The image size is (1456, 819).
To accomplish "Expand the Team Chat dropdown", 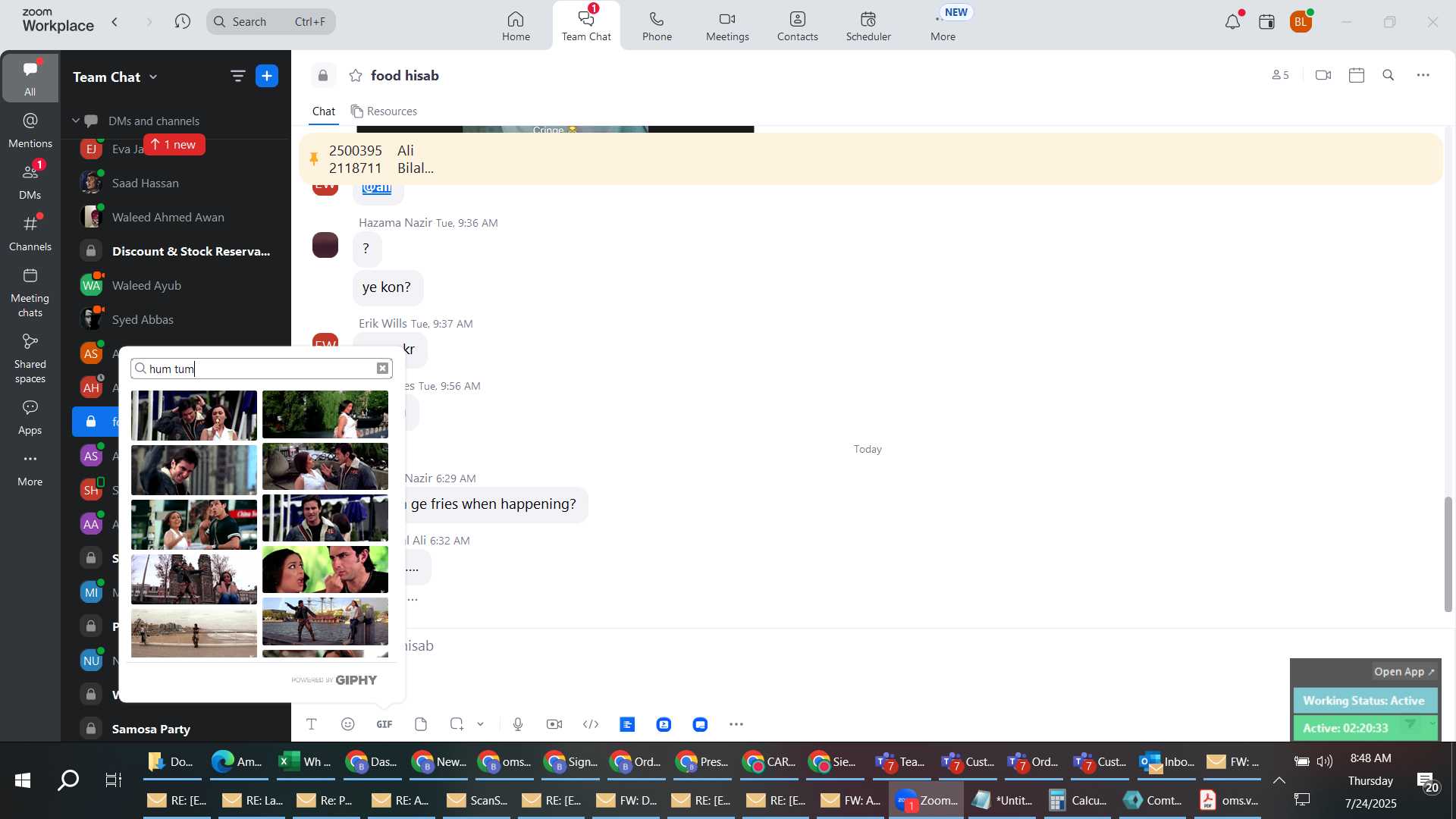I will tap(115, 77).
